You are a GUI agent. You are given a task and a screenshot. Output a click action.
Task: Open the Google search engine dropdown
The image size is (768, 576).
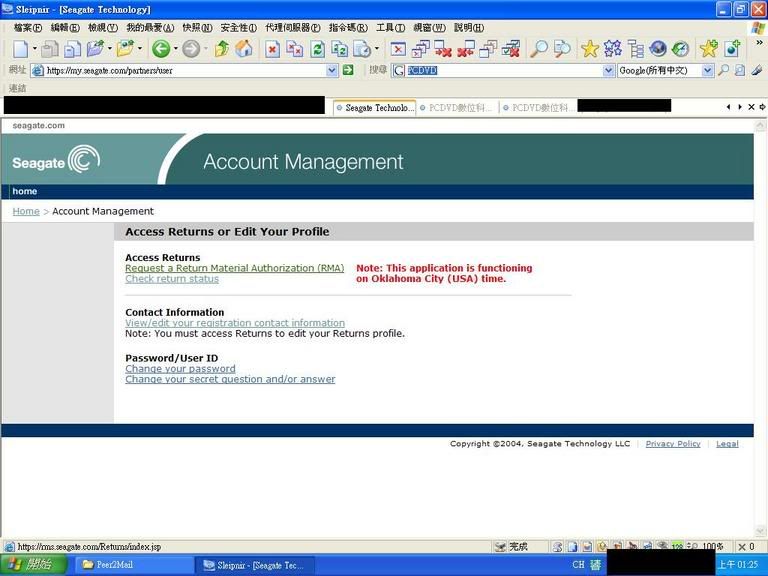coord(707,71)
